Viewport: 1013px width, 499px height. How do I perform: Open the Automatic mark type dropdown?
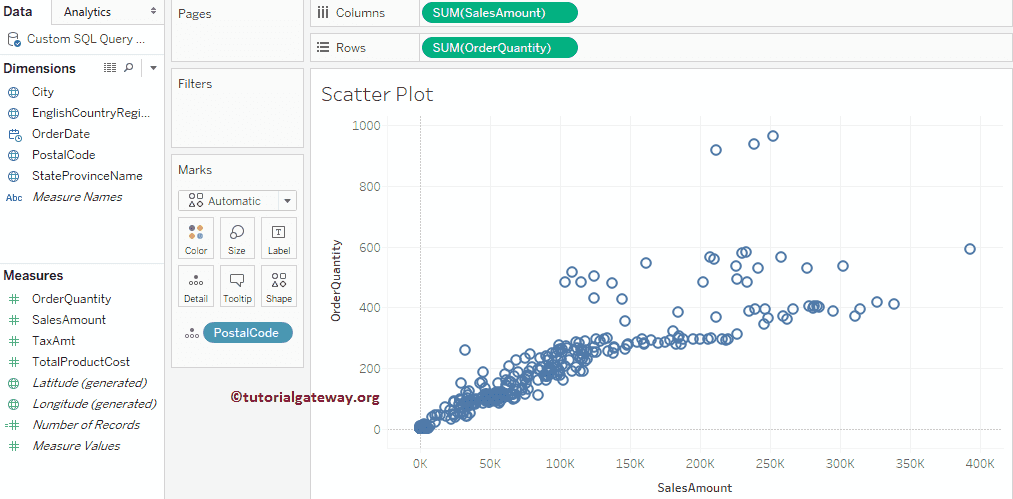pyautogui.click(x=237, y=200)
